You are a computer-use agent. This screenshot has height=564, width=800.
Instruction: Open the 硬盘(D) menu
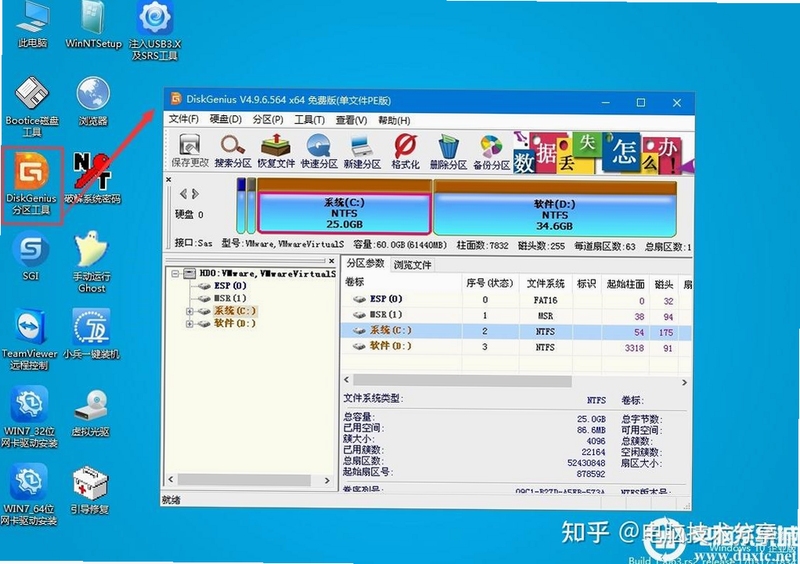225,119
